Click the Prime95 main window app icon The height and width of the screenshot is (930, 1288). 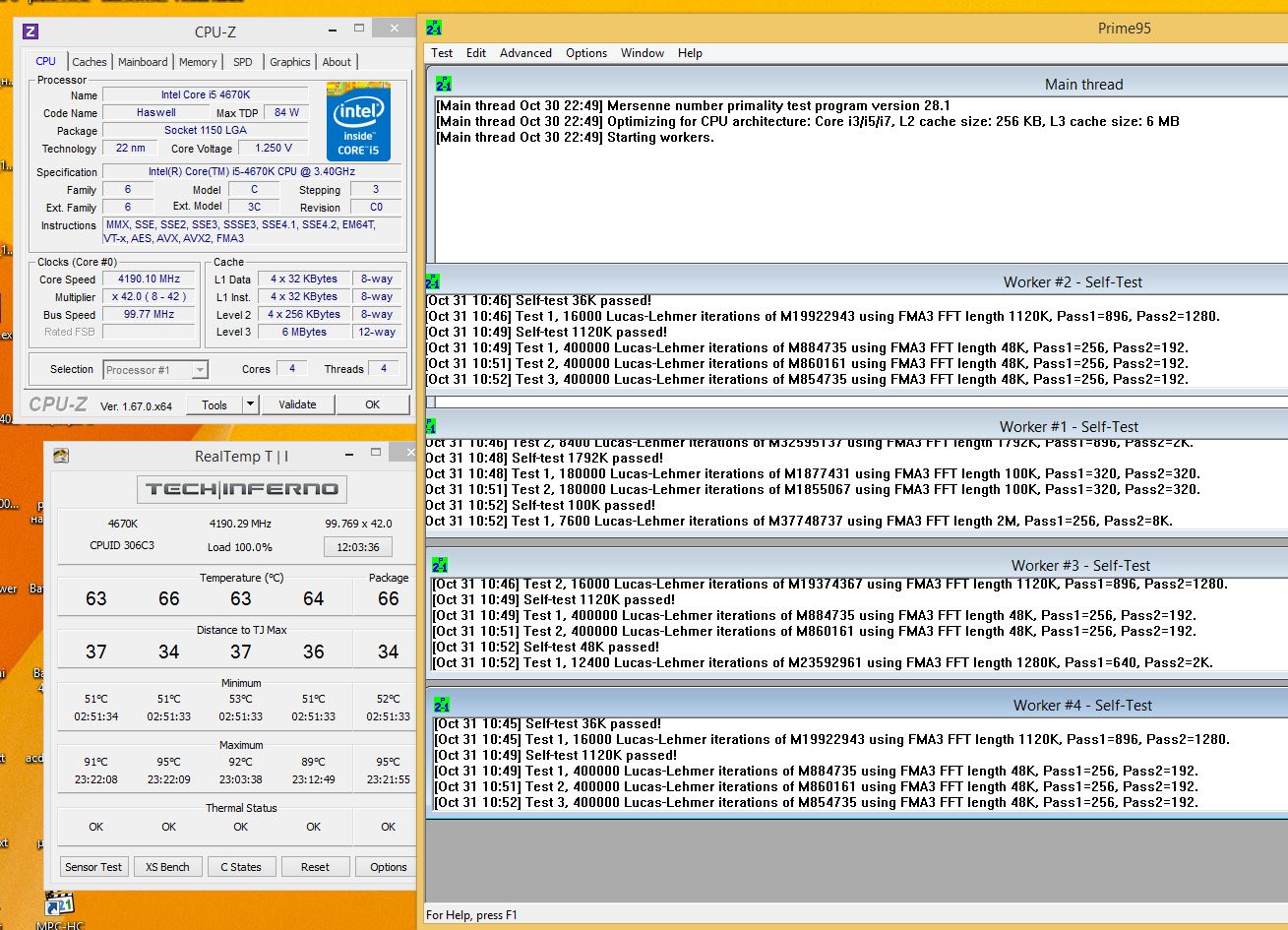coord(435,29)
